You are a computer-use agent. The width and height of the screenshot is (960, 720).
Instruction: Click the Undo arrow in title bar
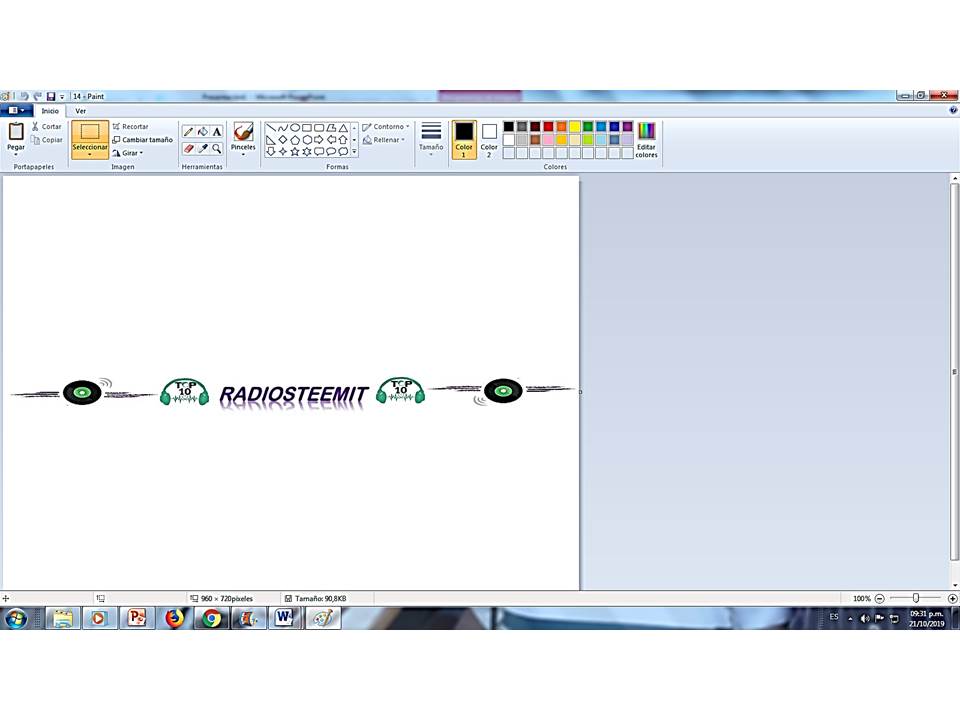24,96
